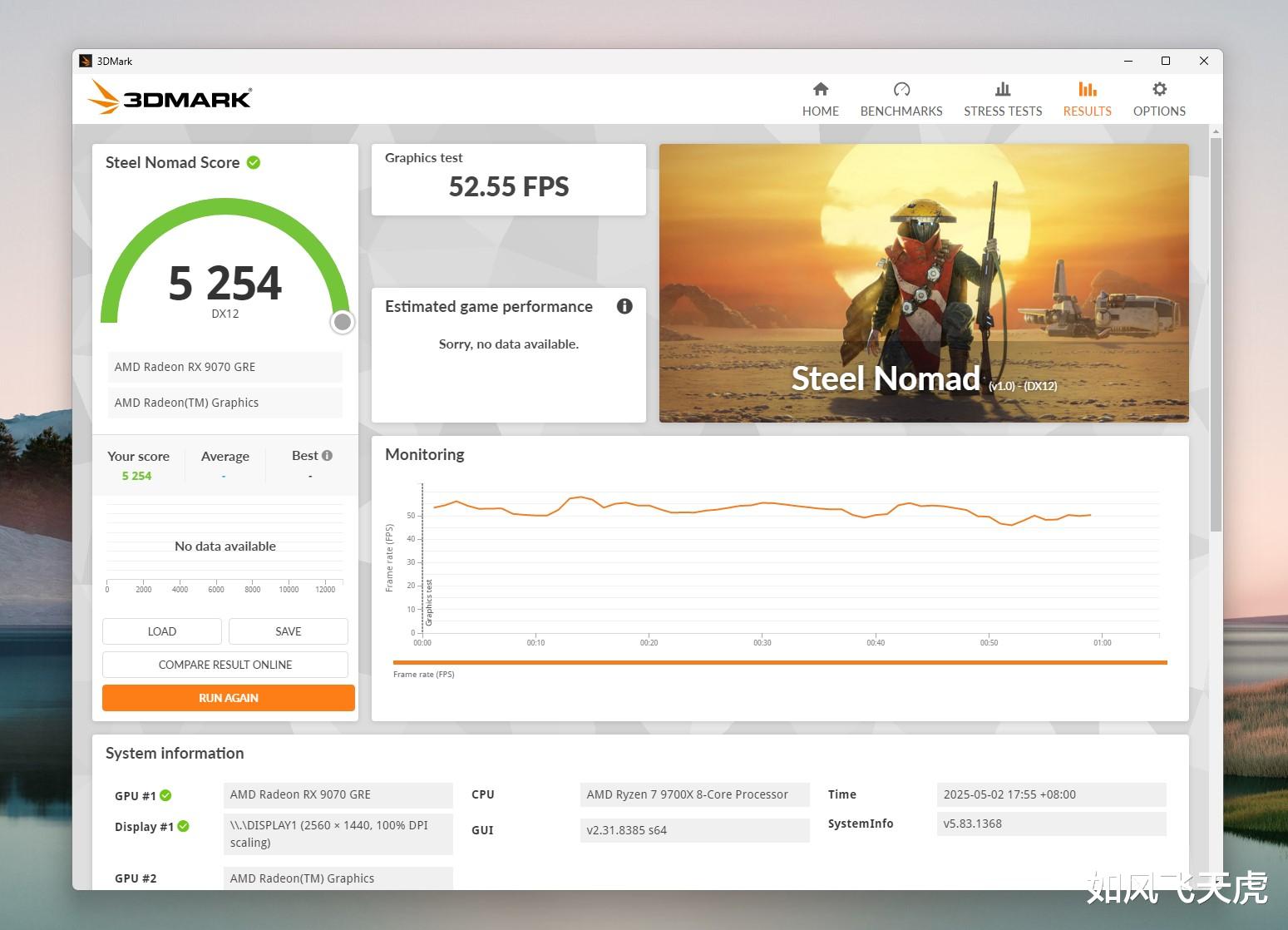Viewport: 1288px width, 930px height.
Task: Click the Steel Nomad benchmark artwork
Action: [924, 283]
